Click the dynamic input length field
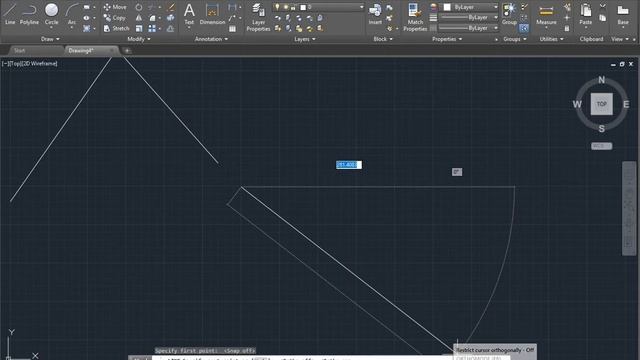Image resolution: width=640 pixels, height=360 pixels. 349,165
